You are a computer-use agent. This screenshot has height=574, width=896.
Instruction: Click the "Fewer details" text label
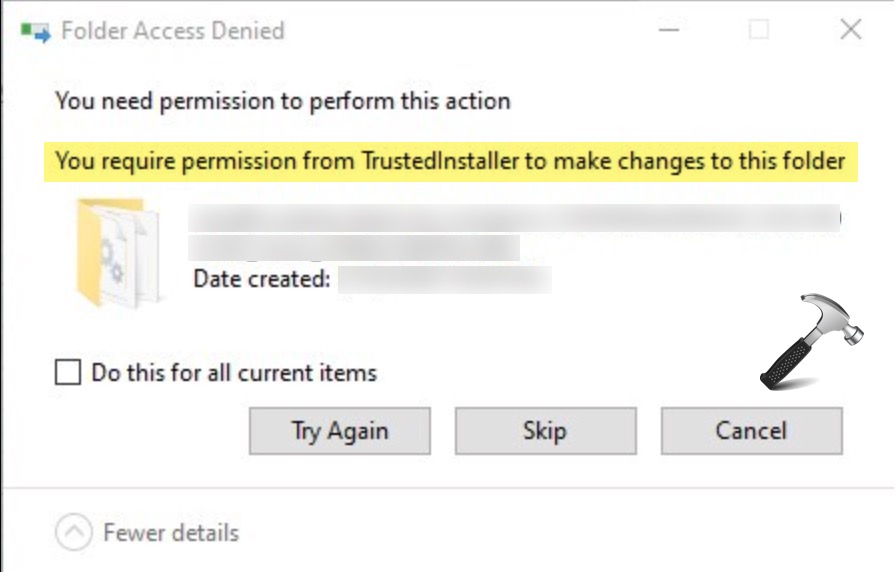pos(171,532)
